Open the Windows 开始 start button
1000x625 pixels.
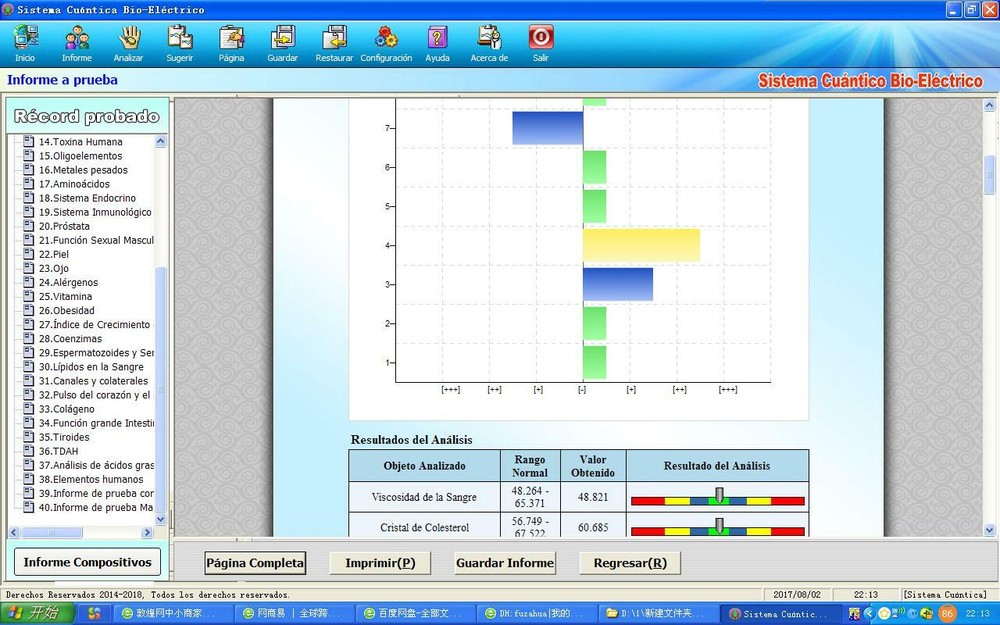pyautogui.click(x=37, y=612)
